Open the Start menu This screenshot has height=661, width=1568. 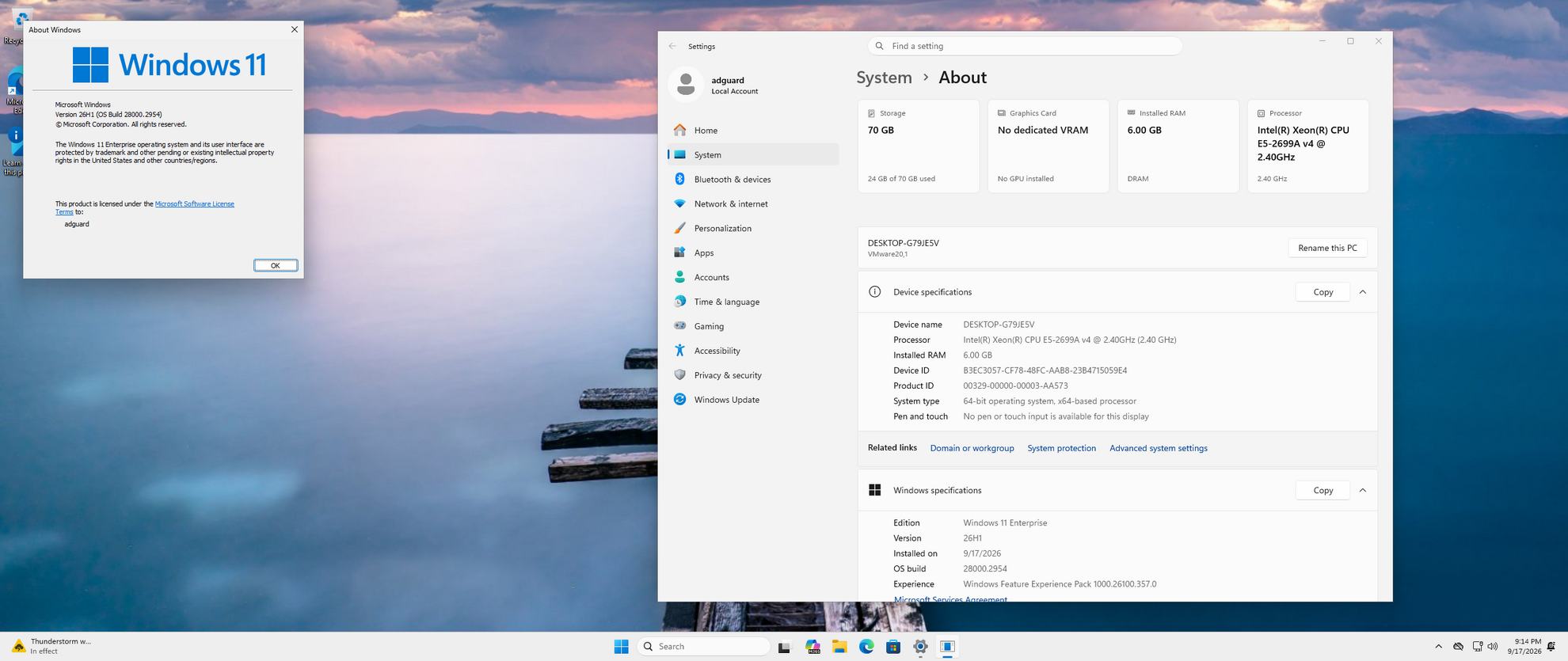click(621, 647)
